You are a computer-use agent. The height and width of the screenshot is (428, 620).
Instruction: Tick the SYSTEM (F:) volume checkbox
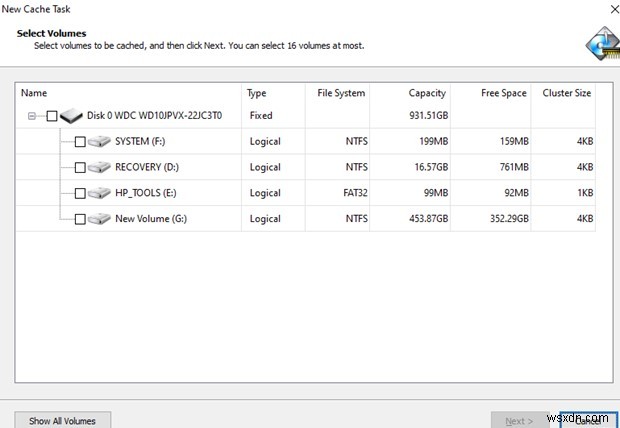pos(80,142)
